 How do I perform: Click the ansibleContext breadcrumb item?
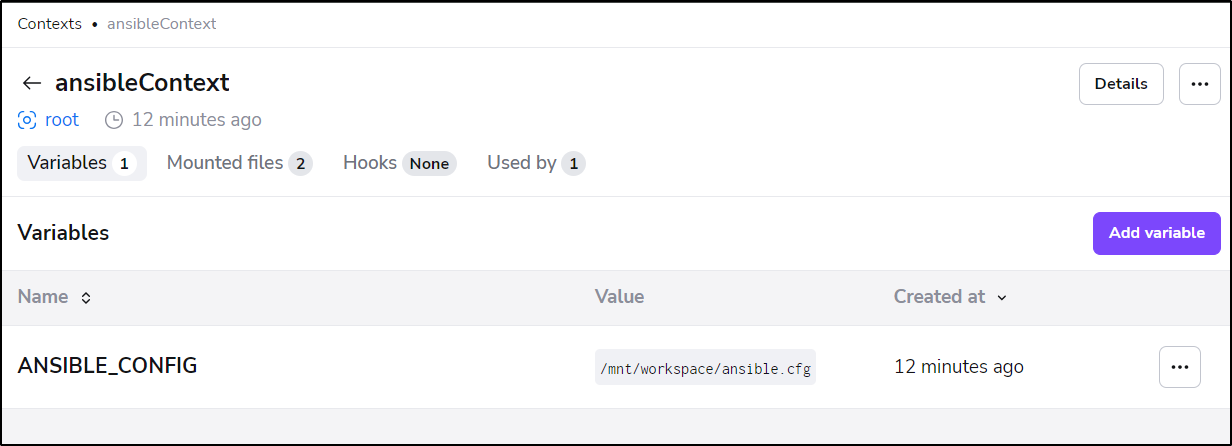[161, 23]
